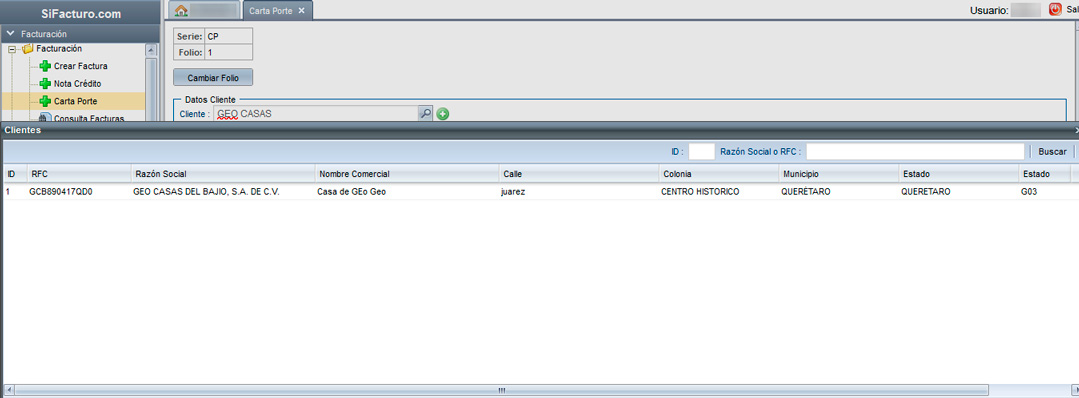Click the Buscar button

point(1052,151)
